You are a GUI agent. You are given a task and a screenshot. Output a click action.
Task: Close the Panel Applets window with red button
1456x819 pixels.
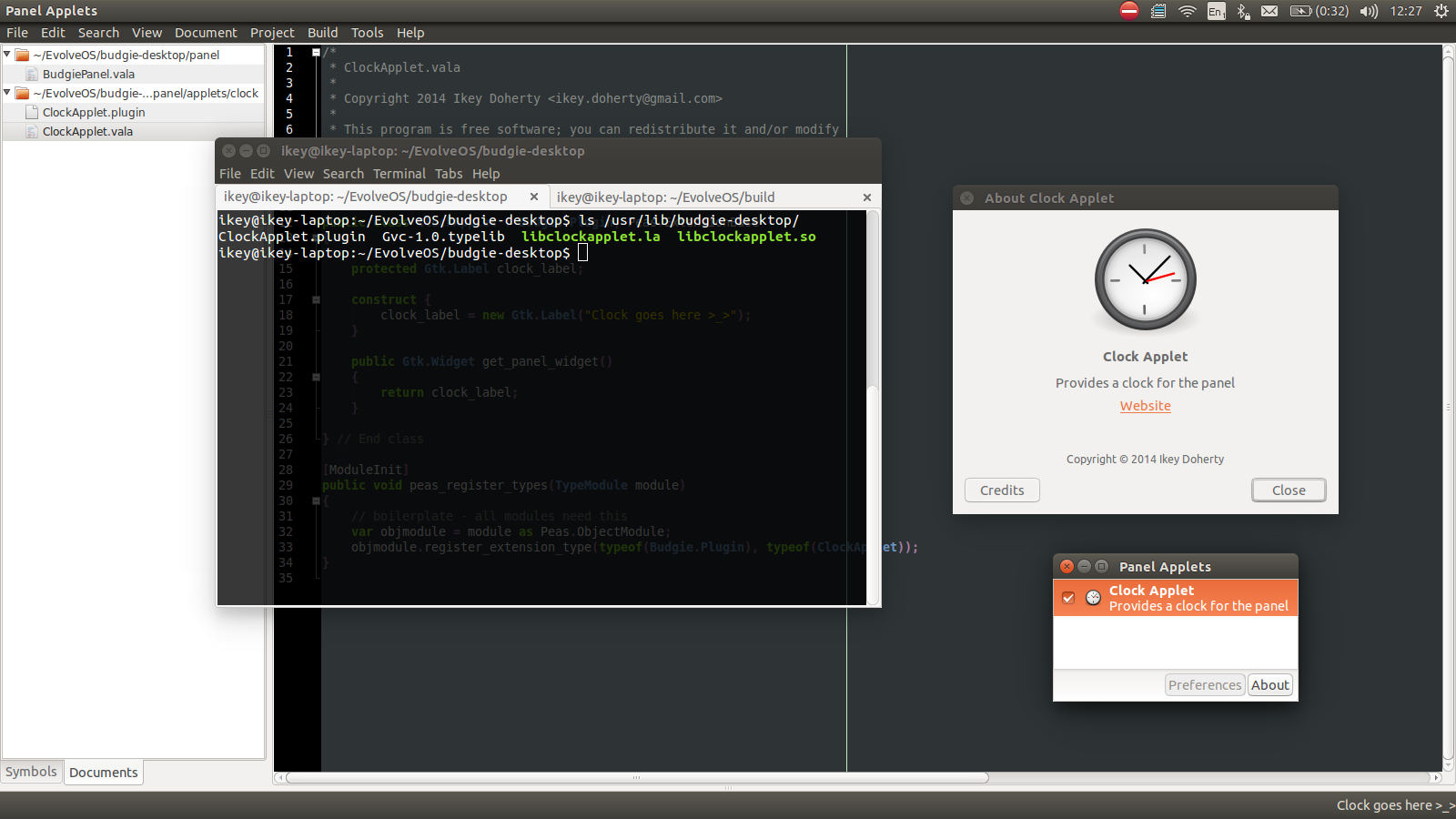click(x=1067, y=566)
